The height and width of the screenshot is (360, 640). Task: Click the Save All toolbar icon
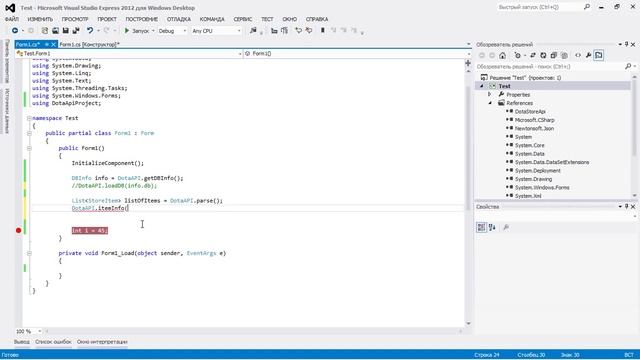76,31
